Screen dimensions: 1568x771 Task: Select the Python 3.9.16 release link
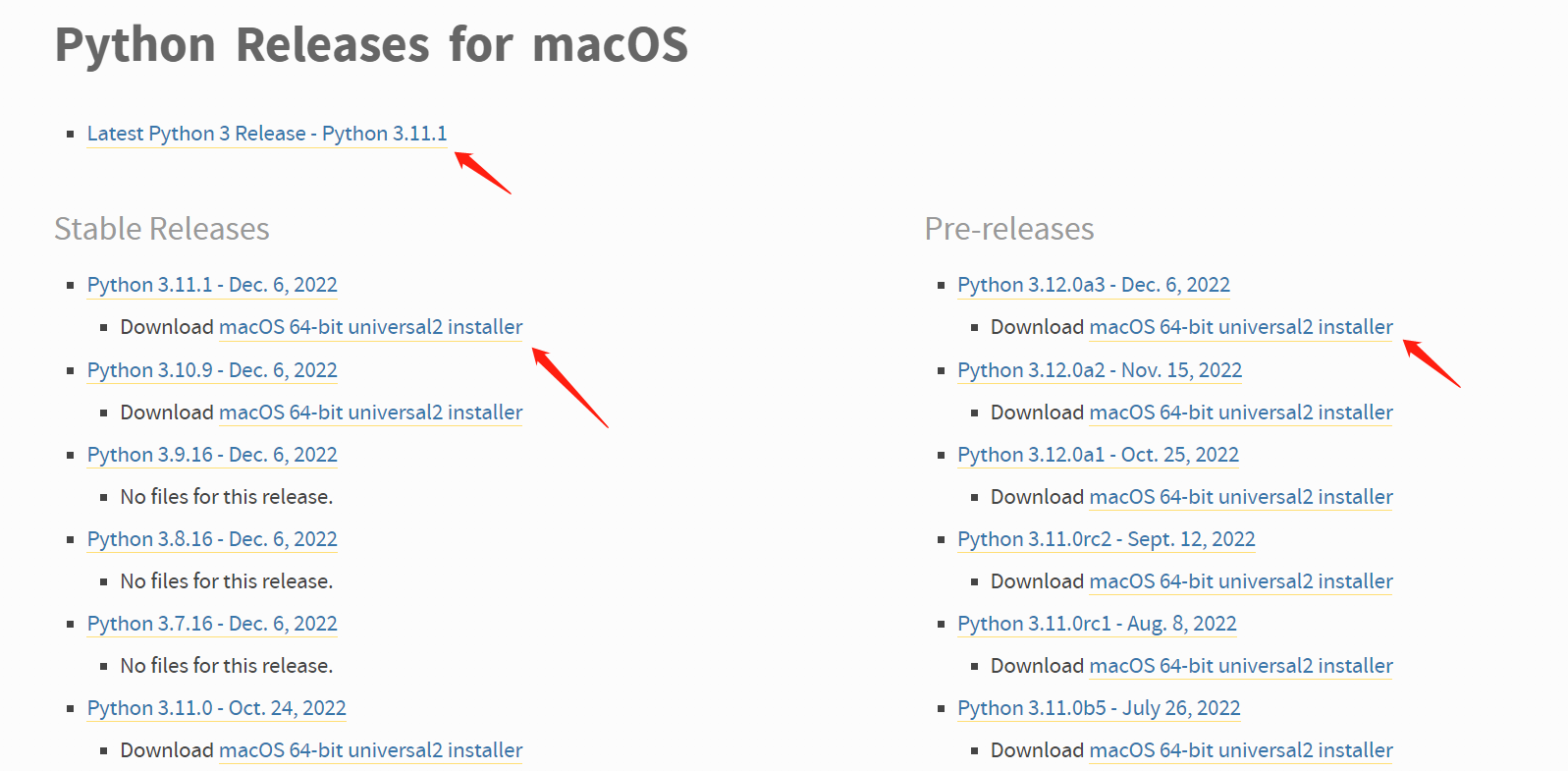coord(211,455)
